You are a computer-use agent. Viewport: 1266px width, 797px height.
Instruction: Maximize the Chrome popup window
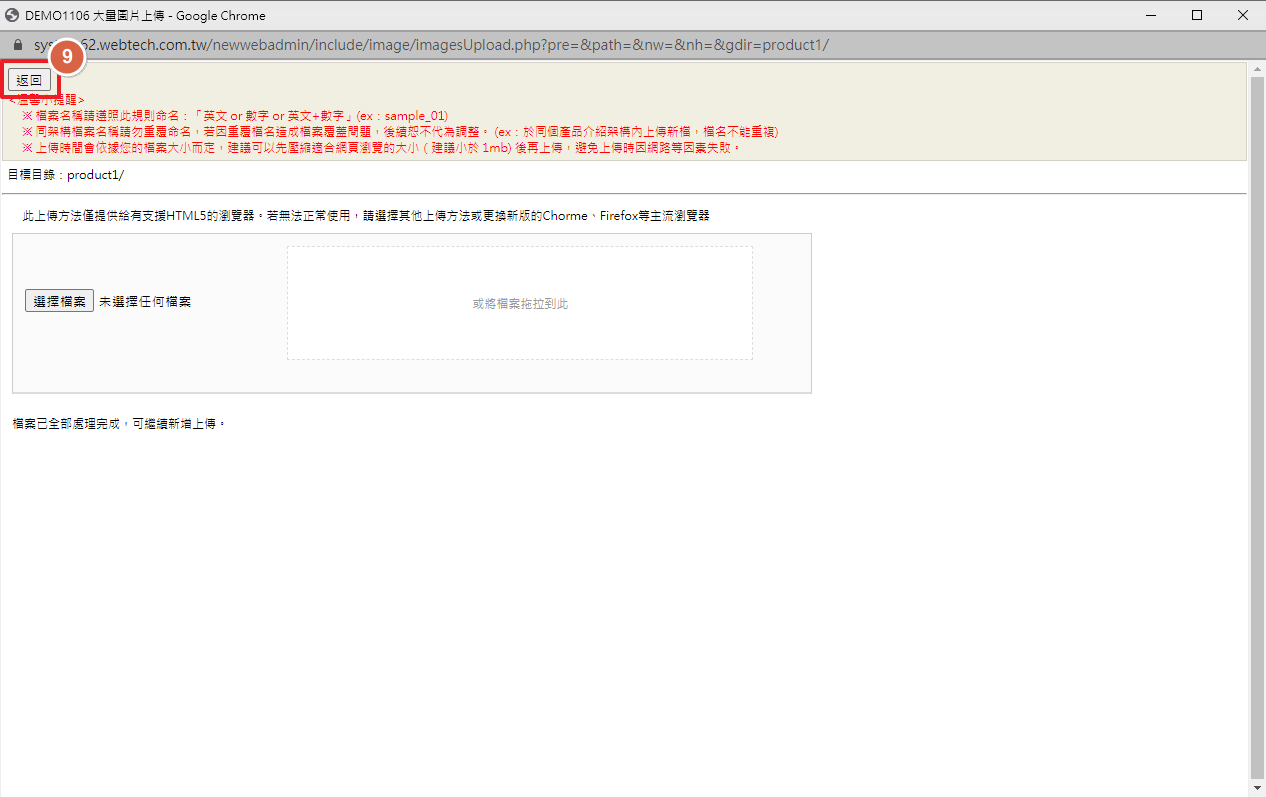point(1197,15)
